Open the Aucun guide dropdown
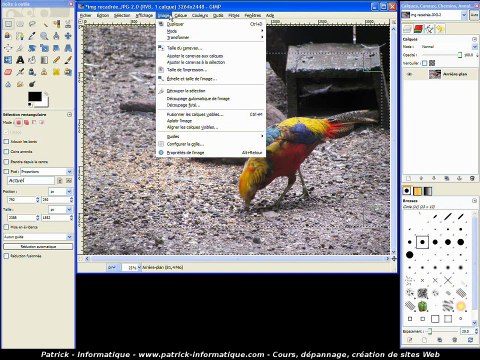Image resolution: width=480 pixels, height=360 pixels. click(x=38, y=237)
